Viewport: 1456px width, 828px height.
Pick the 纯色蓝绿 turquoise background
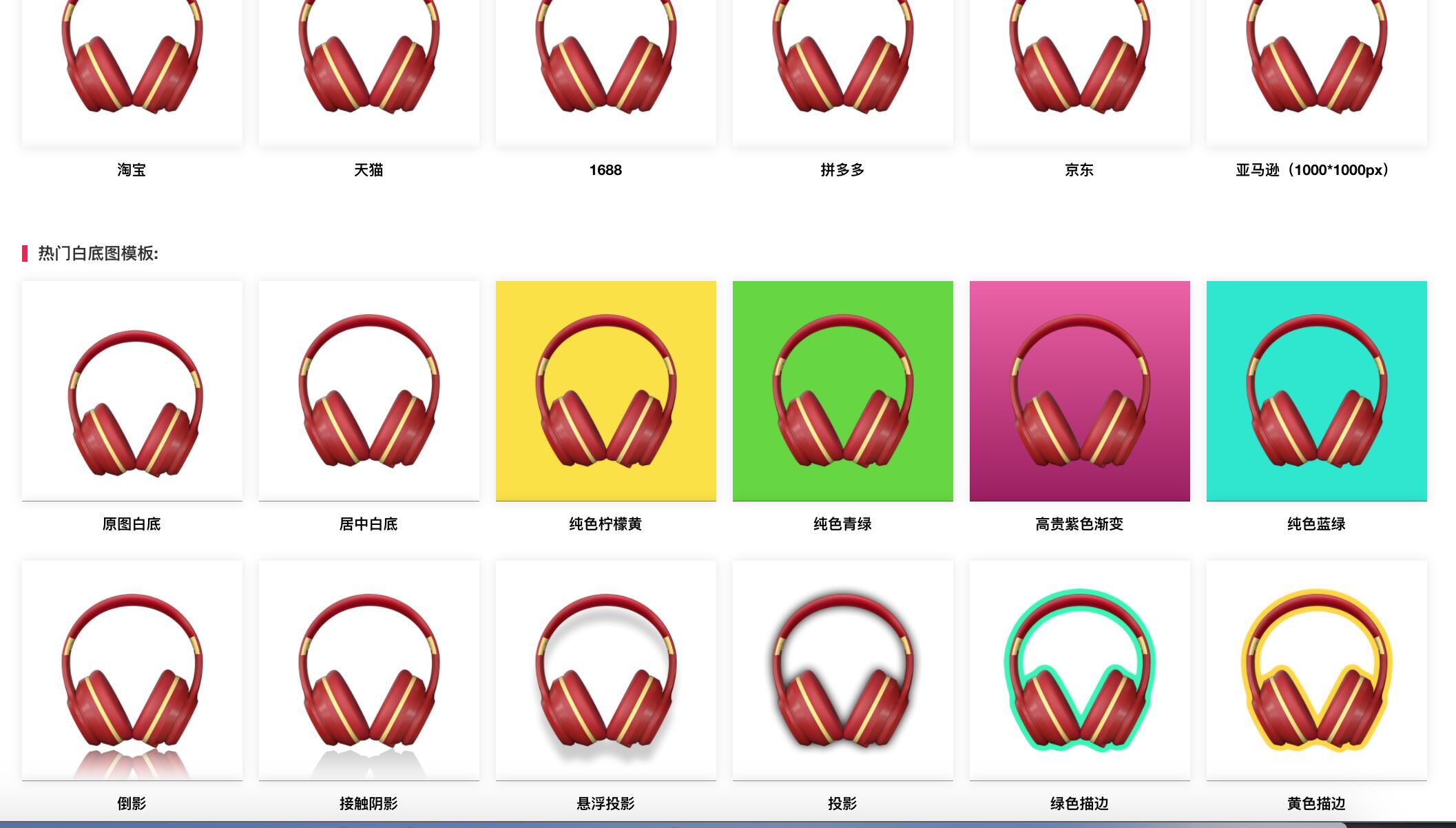tap(1316, 391)
